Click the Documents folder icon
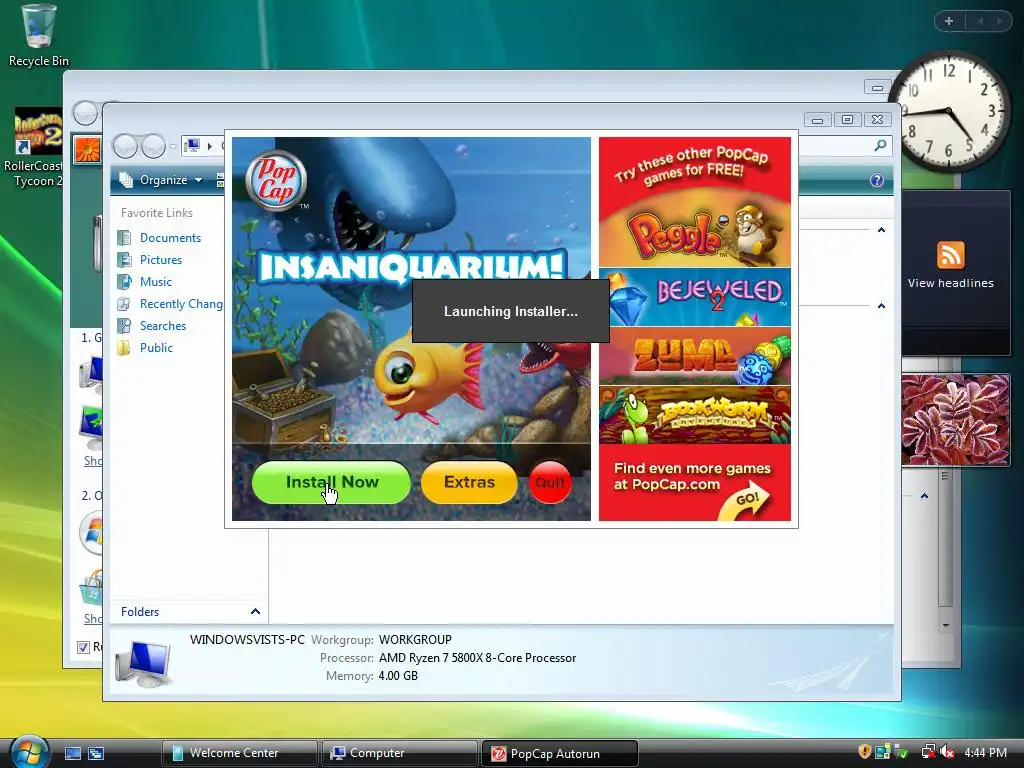 (124, 238)
